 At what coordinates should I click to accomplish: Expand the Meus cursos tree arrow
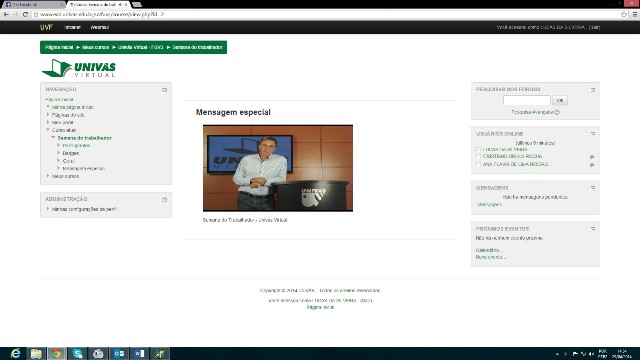(48, 176)
